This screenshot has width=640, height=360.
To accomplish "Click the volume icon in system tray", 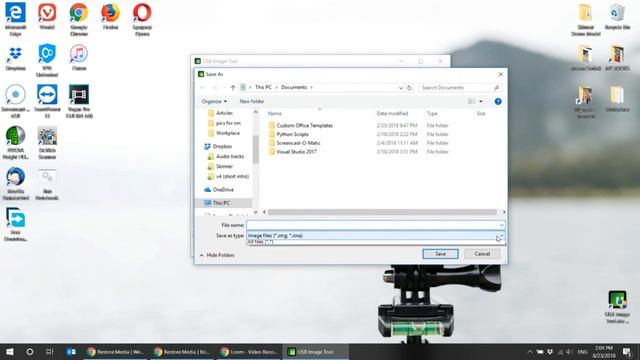I will tap(569, 352).
